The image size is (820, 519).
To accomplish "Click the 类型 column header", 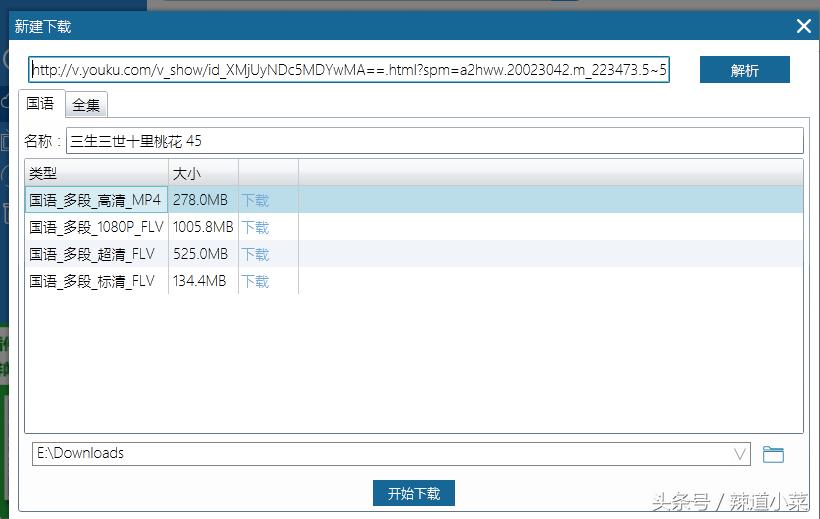I will point(97,173).
